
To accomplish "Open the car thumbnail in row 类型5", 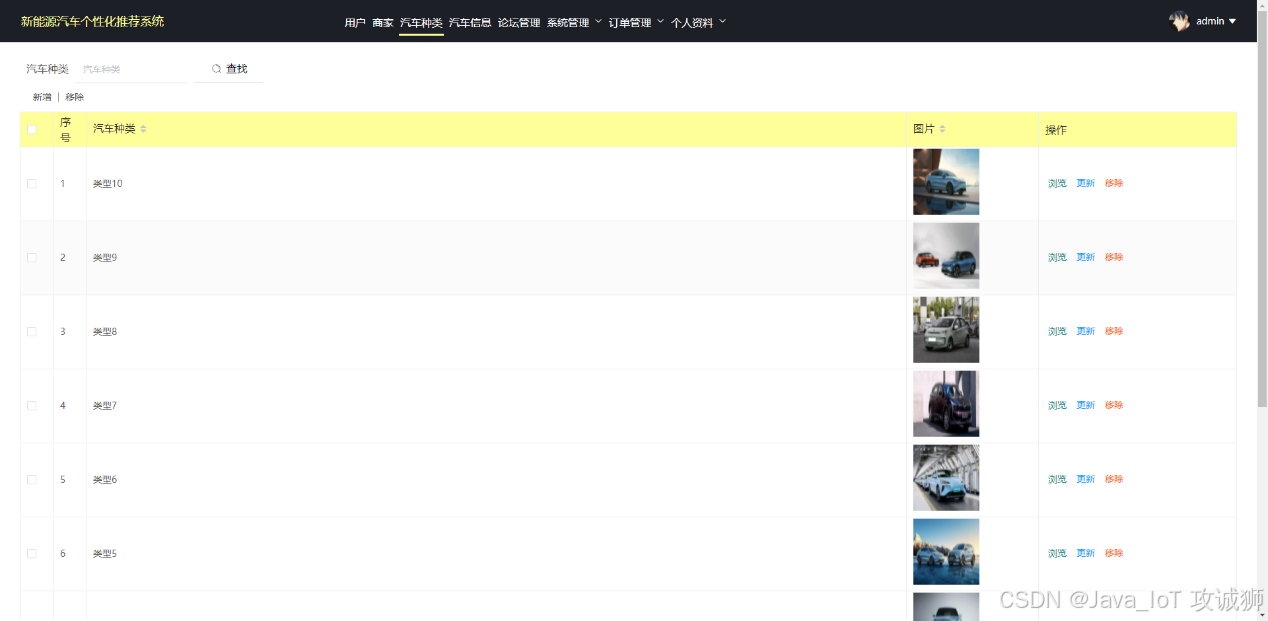I will tap(946, 552).
